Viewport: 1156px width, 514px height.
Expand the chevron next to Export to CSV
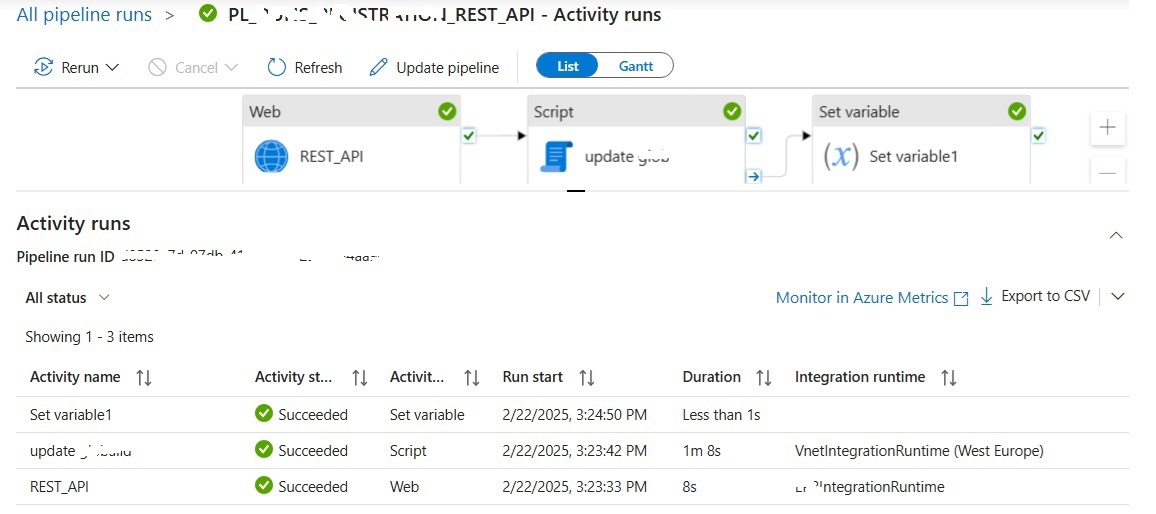pos(1118,296)
